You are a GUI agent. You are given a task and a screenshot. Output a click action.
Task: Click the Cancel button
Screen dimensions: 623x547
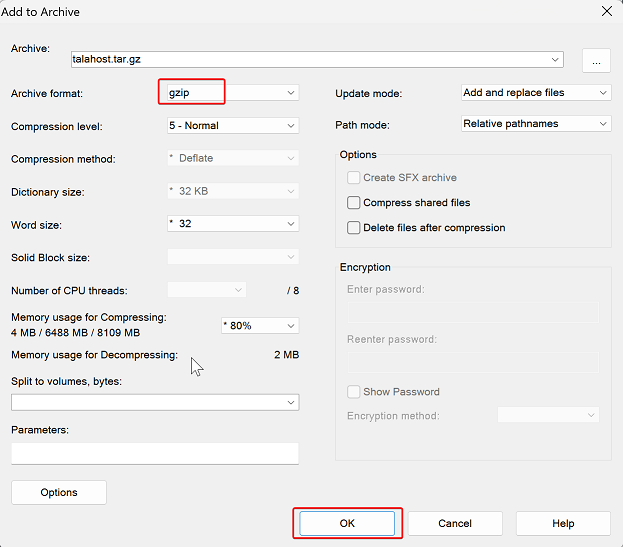[x=455, y=524]
